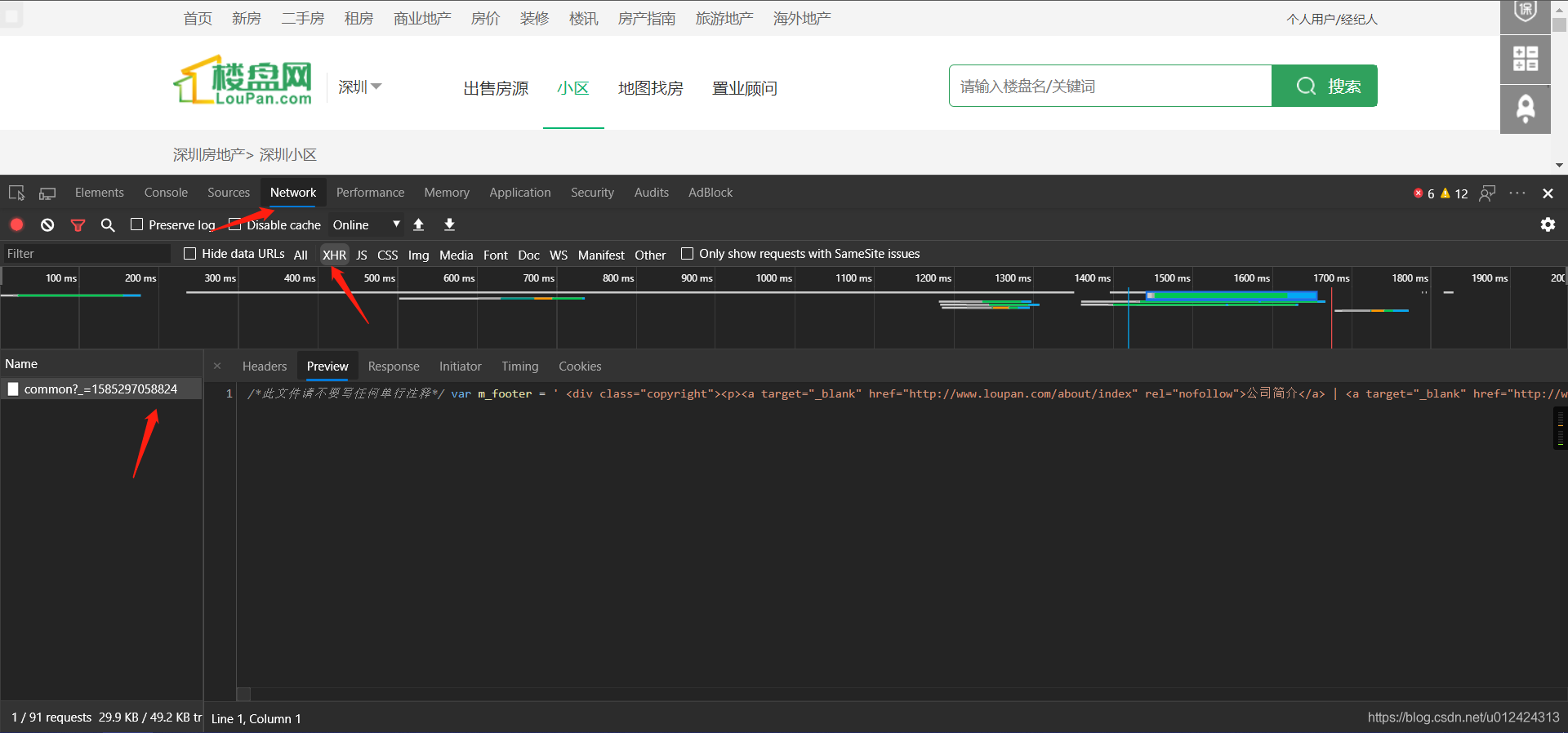The width and height of the screenshot is (1568, 733).
Task: Click the LouPan.com logo
Action: click(x=243, y=80)
